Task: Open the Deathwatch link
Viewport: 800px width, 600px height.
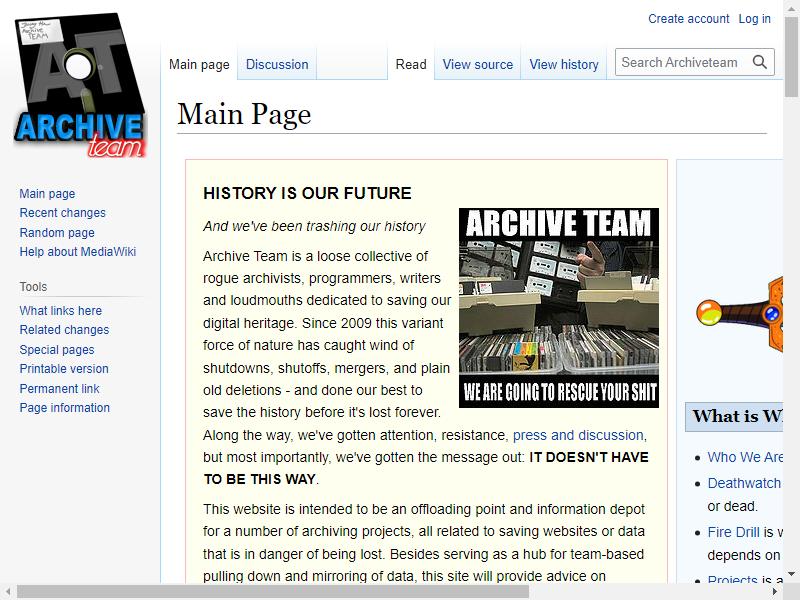Action: click(x=744, y=483)
